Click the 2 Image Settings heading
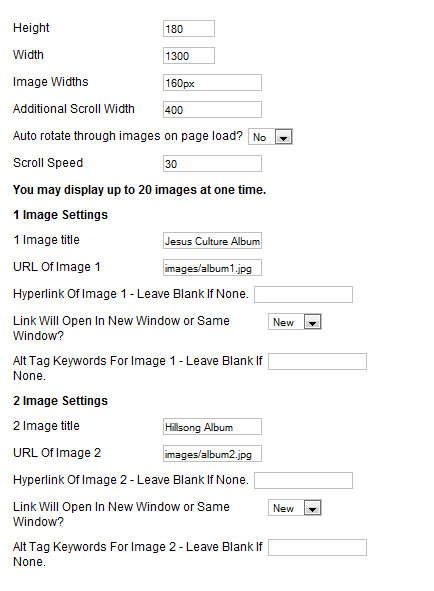 [x=60, y=401]
